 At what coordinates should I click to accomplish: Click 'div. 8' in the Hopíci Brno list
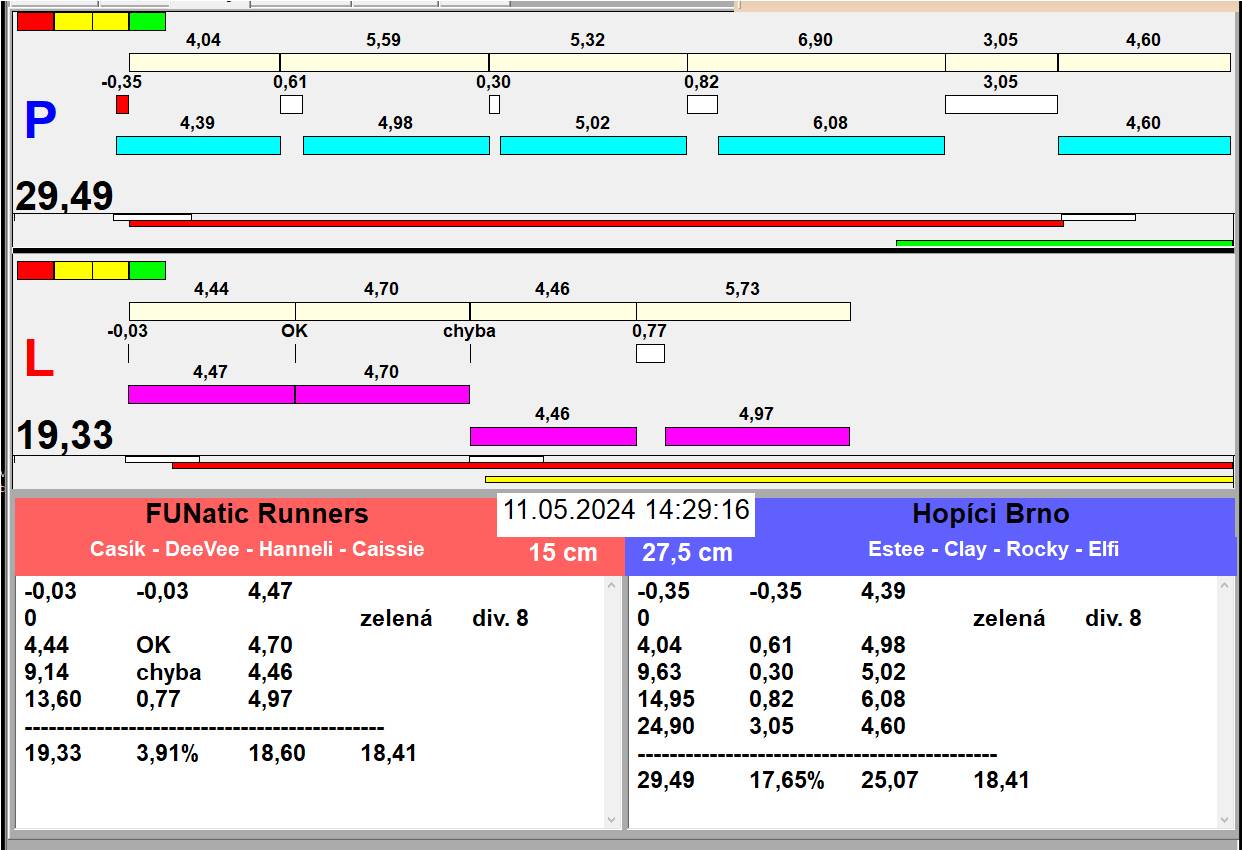tap(1113, 618)
